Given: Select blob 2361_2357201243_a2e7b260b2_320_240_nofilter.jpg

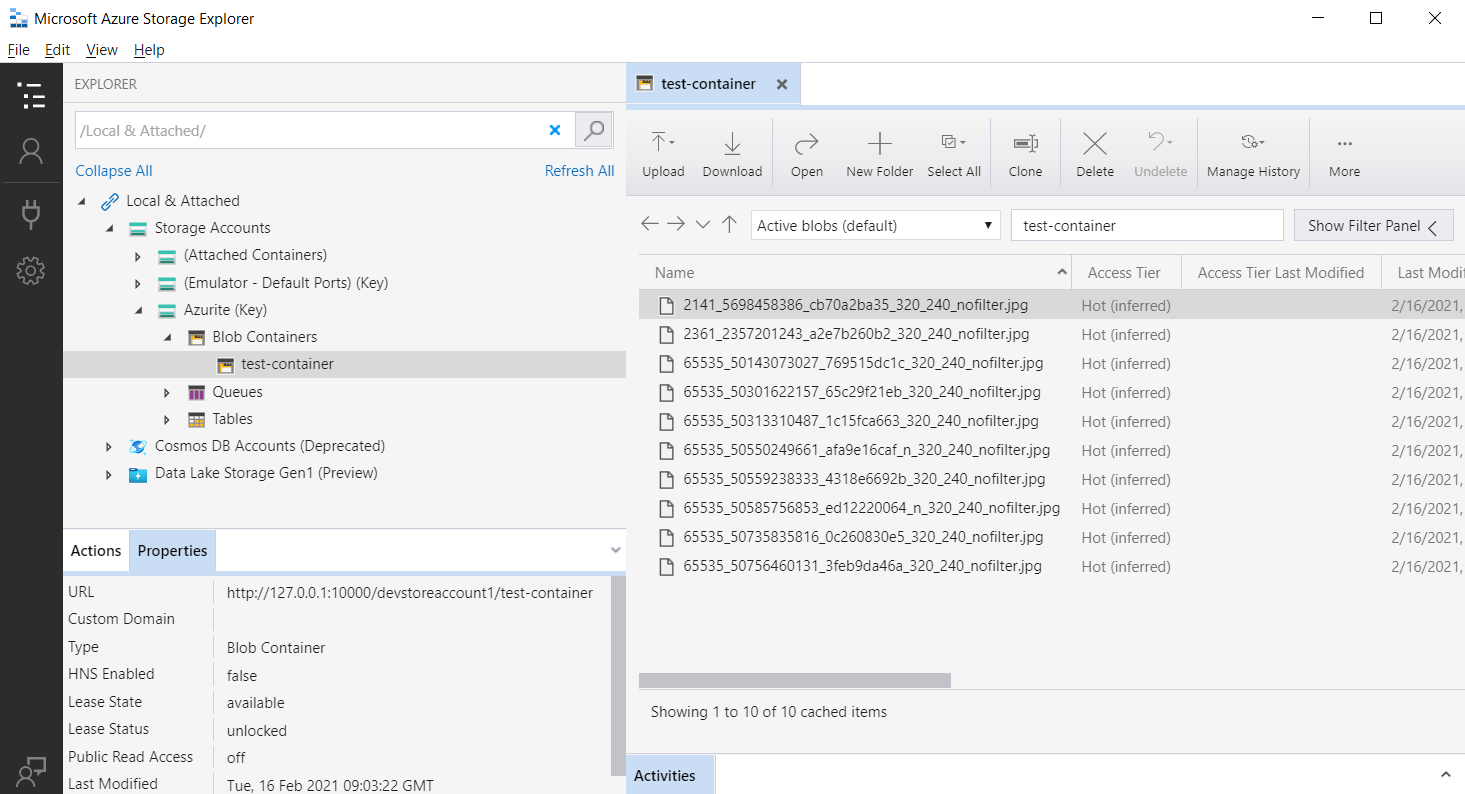Looking at the screenshot, I should click(856, 334).
